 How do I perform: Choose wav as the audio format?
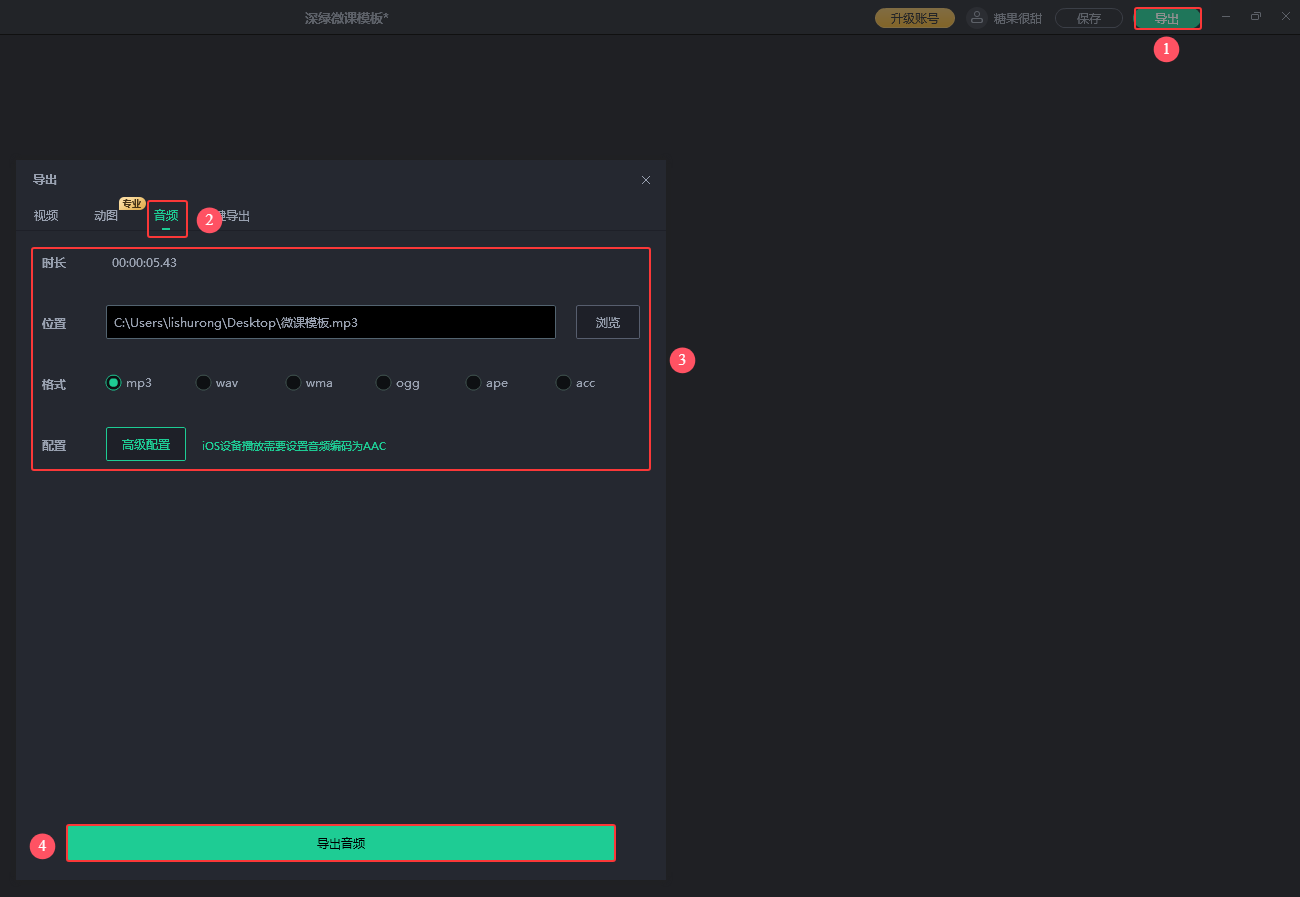click(x=204, y=383)
